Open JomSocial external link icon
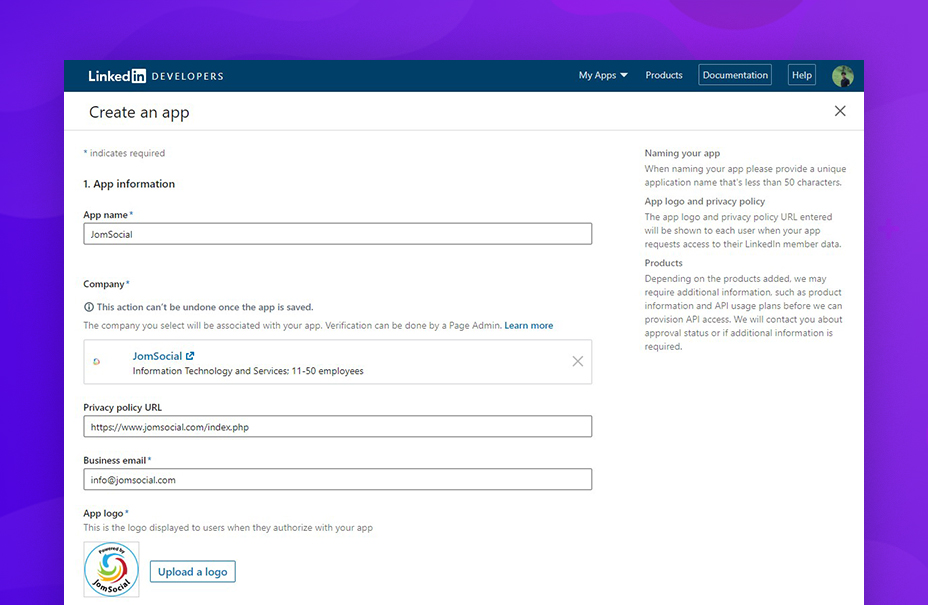 click(190, 356)
